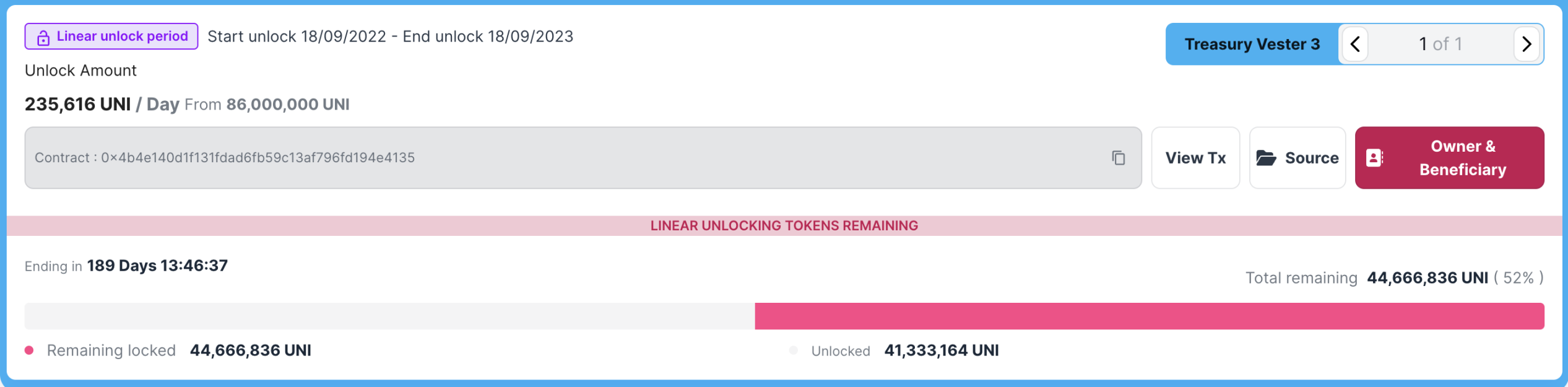1568x387 pixels.
Task: Go to next vester with right chevron
Action: (x=1527, y=44)
